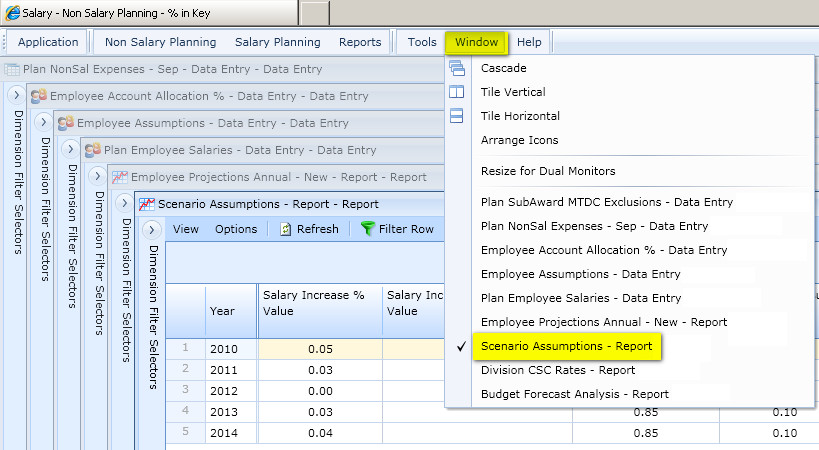Open the Options menu in the report toolbar

236,229
